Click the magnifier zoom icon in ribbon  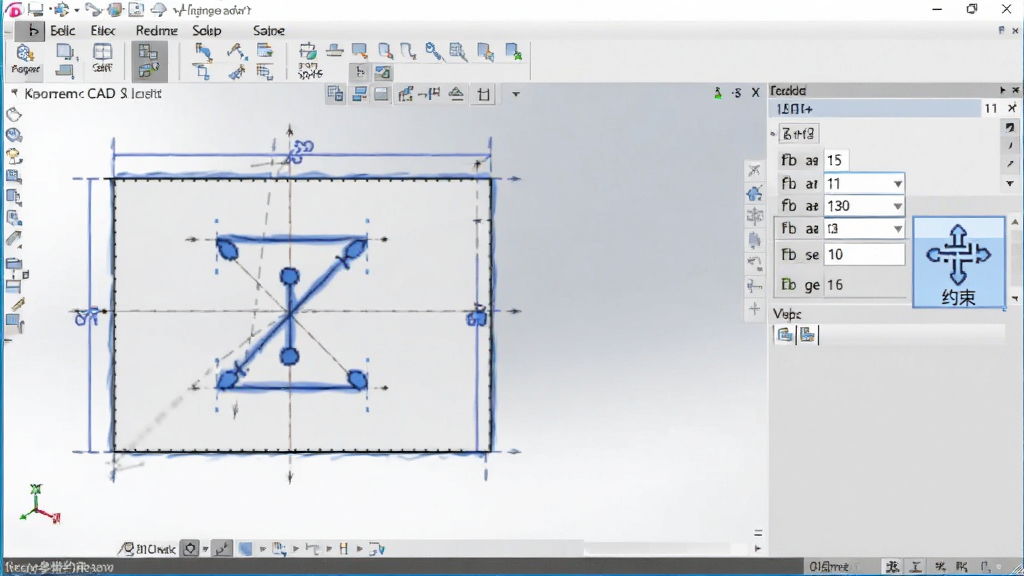[433, 52]
